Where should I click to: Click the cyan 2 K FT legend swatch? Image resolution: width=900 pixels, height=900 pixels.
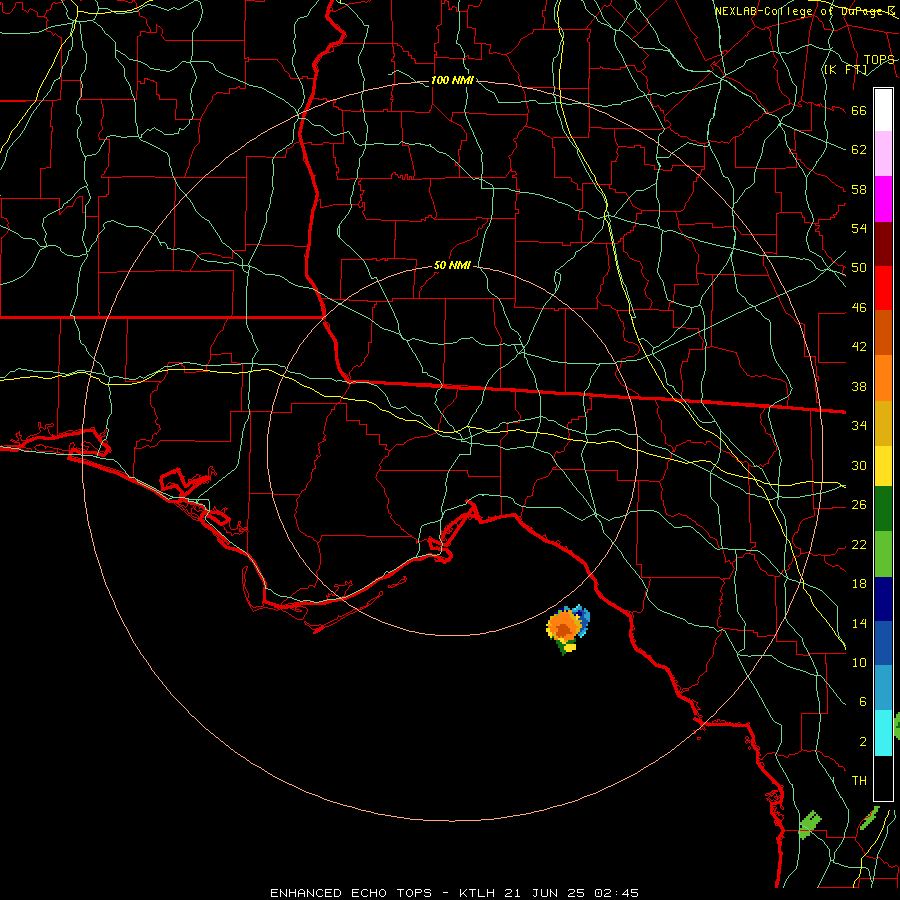coord(883,732)
